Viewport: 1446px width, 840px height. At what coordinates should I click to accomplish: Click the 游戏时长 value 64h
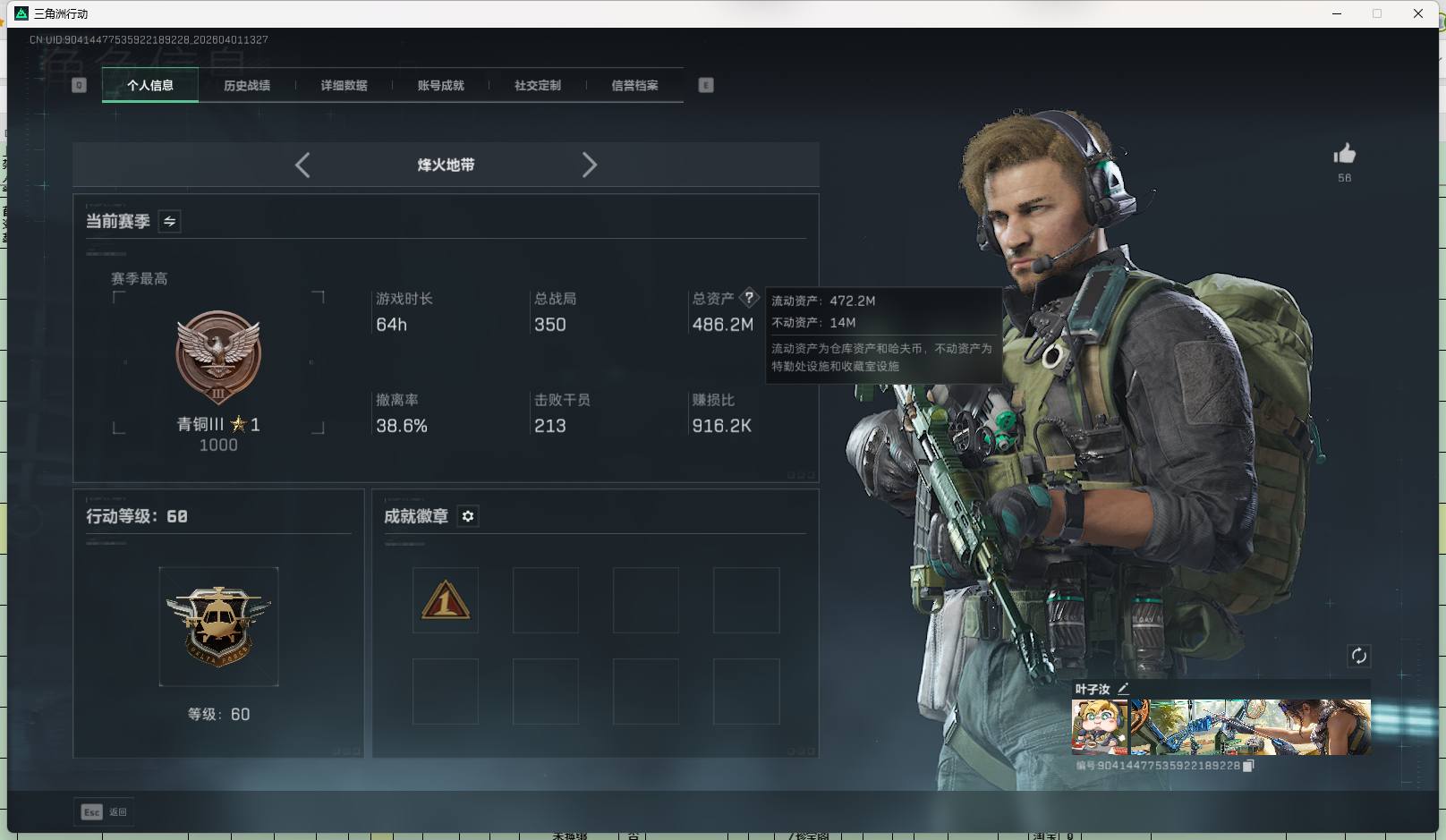(391, 325)
